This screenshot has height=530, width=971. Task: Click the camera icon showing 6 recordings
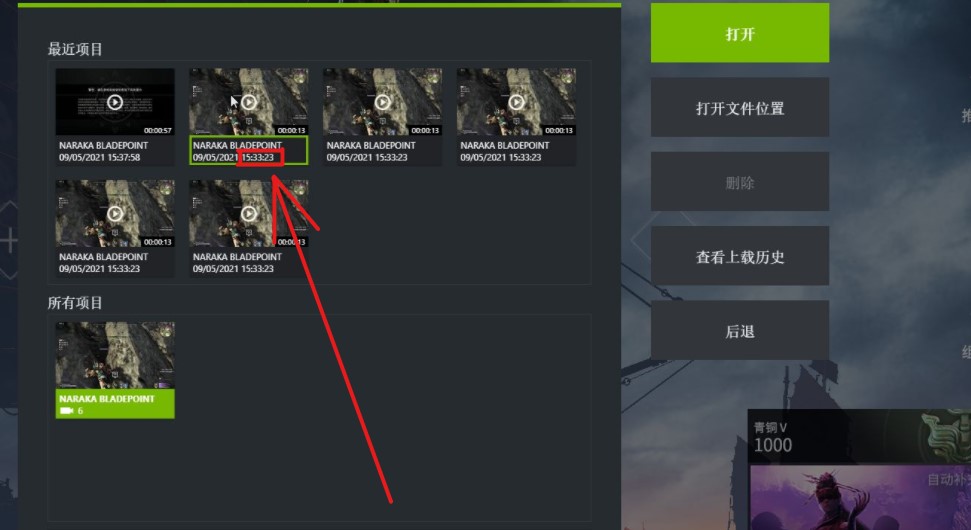66,411
